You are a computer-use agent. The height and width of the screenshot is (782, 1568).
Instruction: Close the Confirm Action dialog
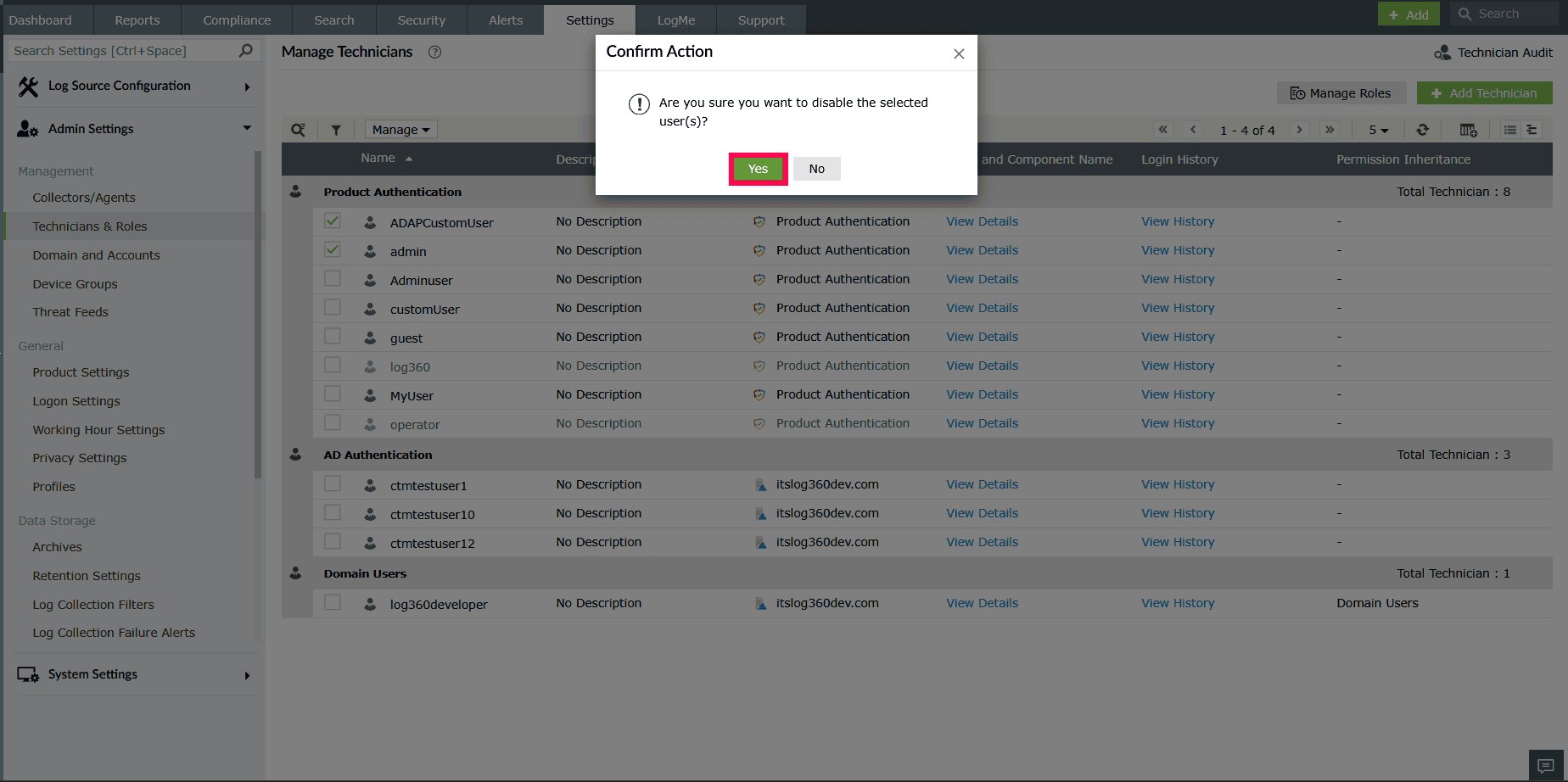coord(959,53)
